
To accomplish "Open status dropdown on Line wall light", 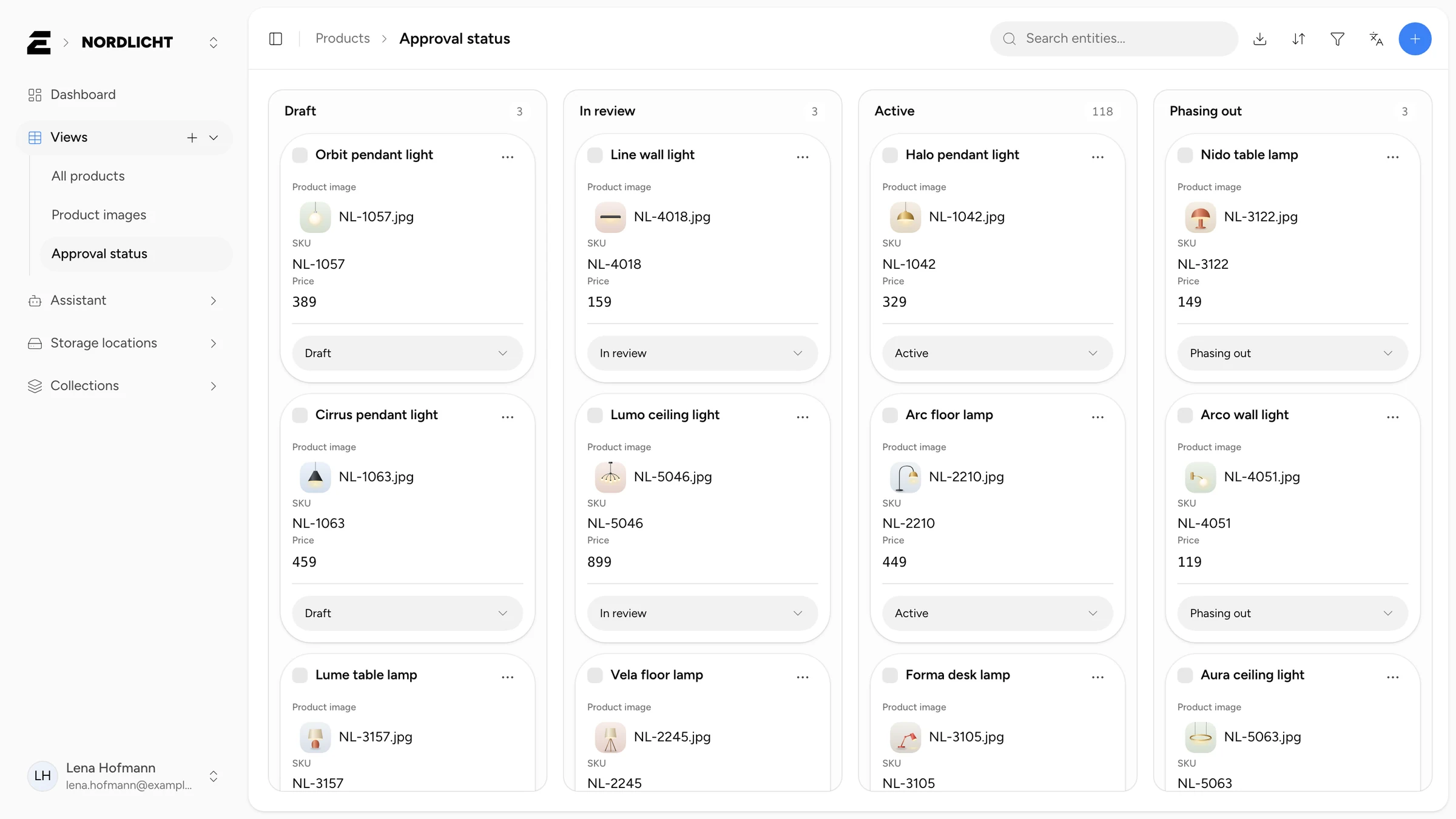I will 703,353.
